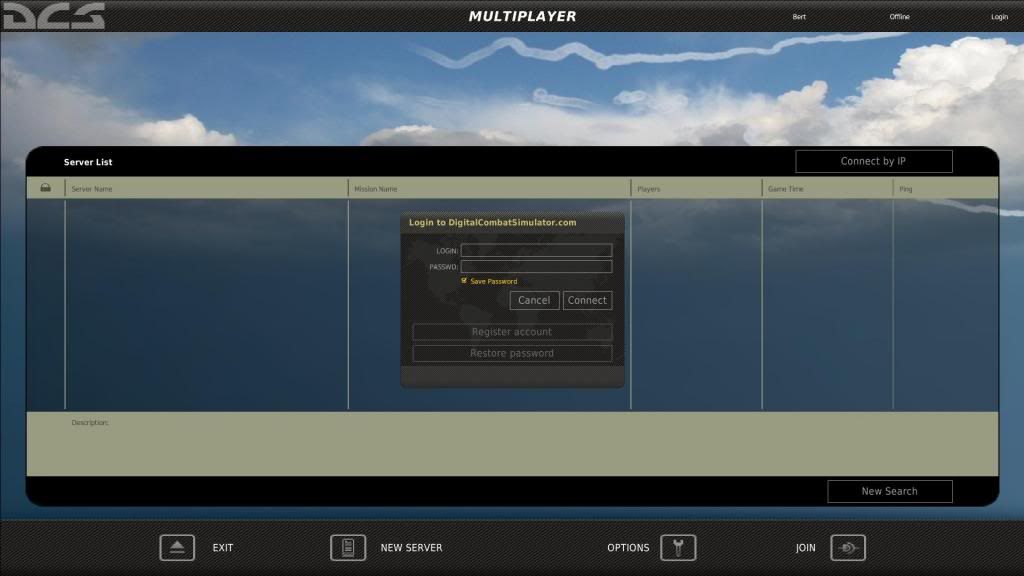Click the lock icon column header
This screenshot has width=1024, height=576.
[x=45, y=188]
